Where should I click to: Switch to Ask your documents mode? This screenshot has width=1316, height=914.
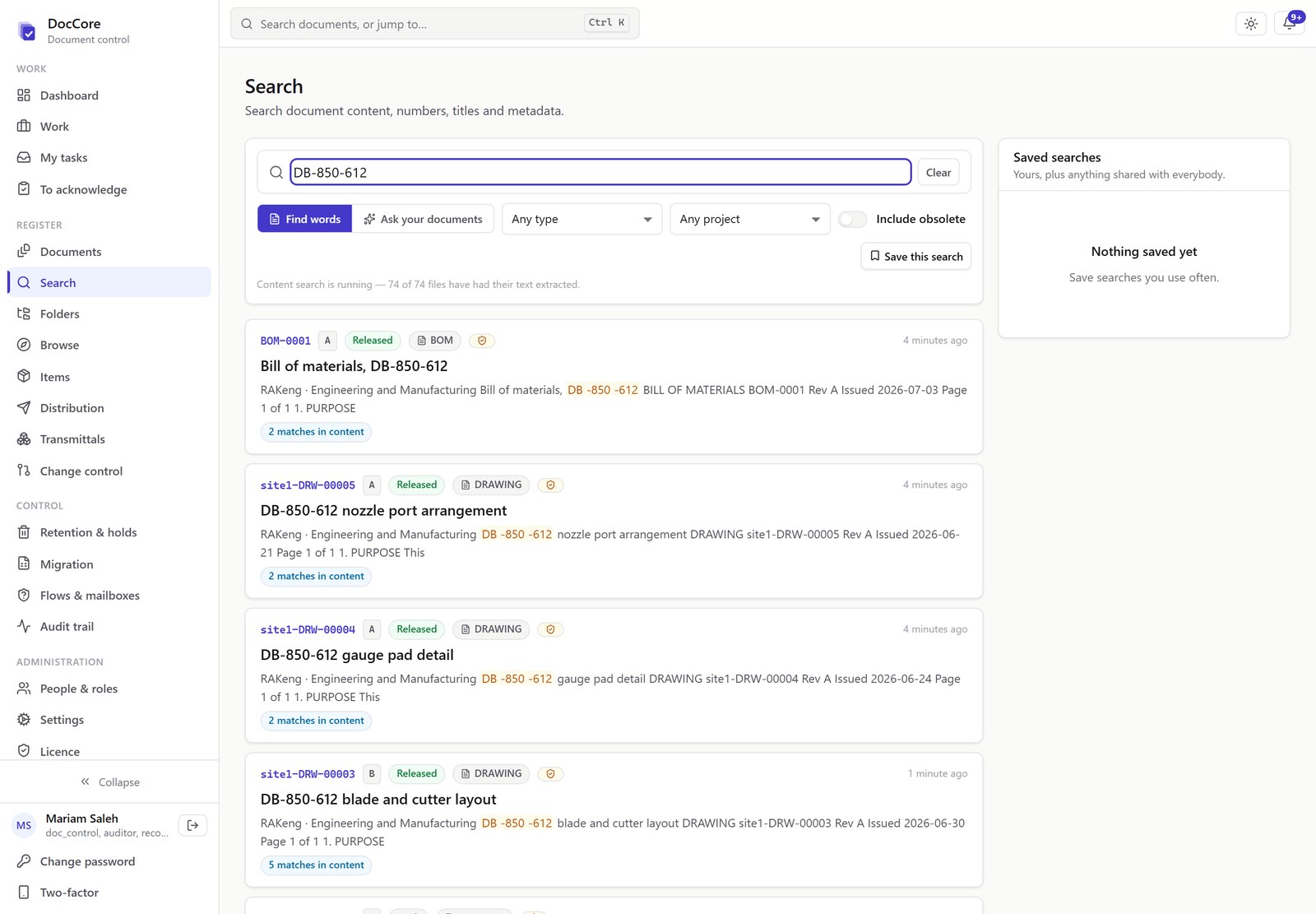[423, 219]
